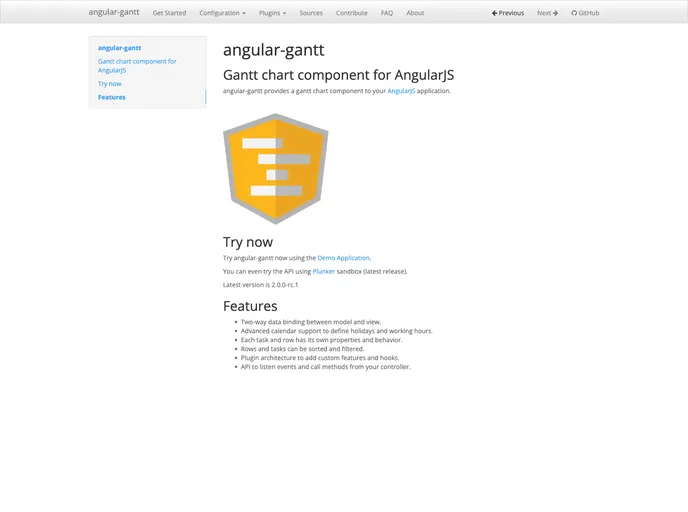Expand the Plugins dropdown menu
Screen dimensions: 688x512
272,13
